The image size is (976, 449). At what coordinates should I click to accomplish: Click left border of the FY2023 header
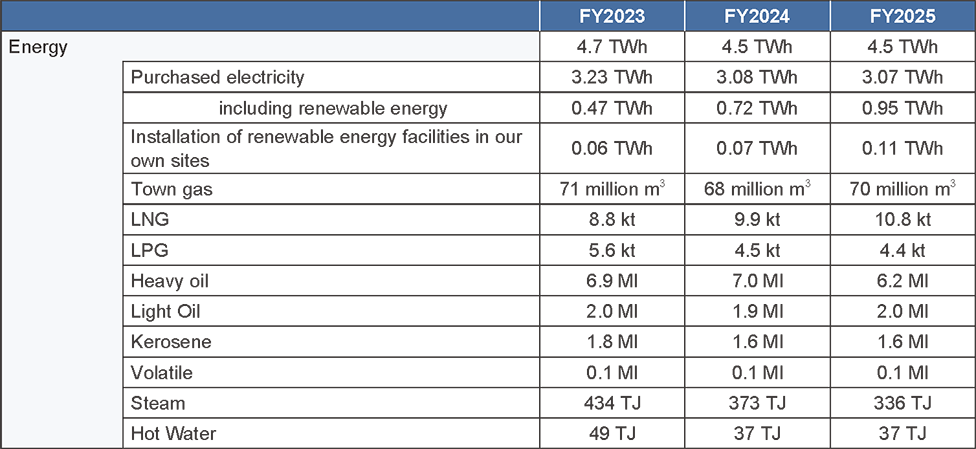pos(540,16)
